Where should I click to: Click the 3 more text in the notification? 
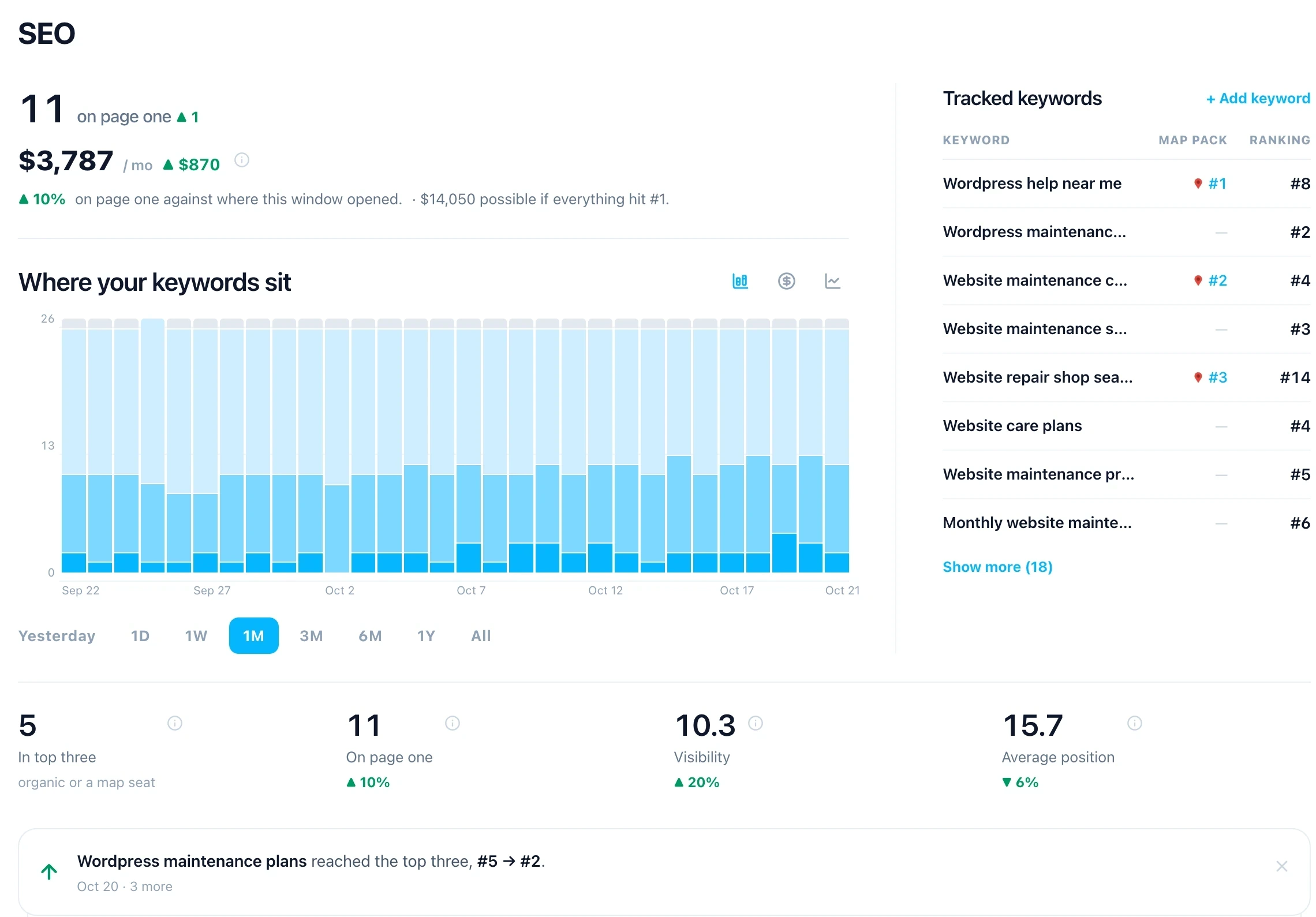coord(151,886)
